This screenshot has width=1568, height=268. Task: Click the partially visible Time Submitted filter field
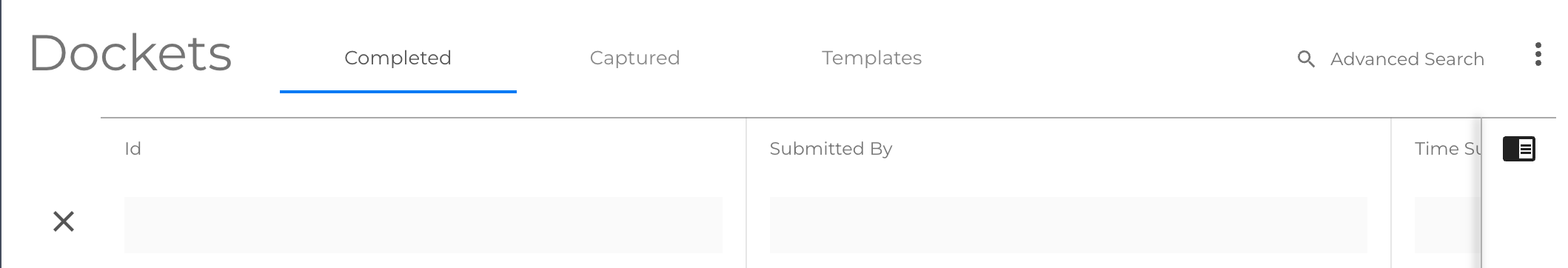[1447, 225]
